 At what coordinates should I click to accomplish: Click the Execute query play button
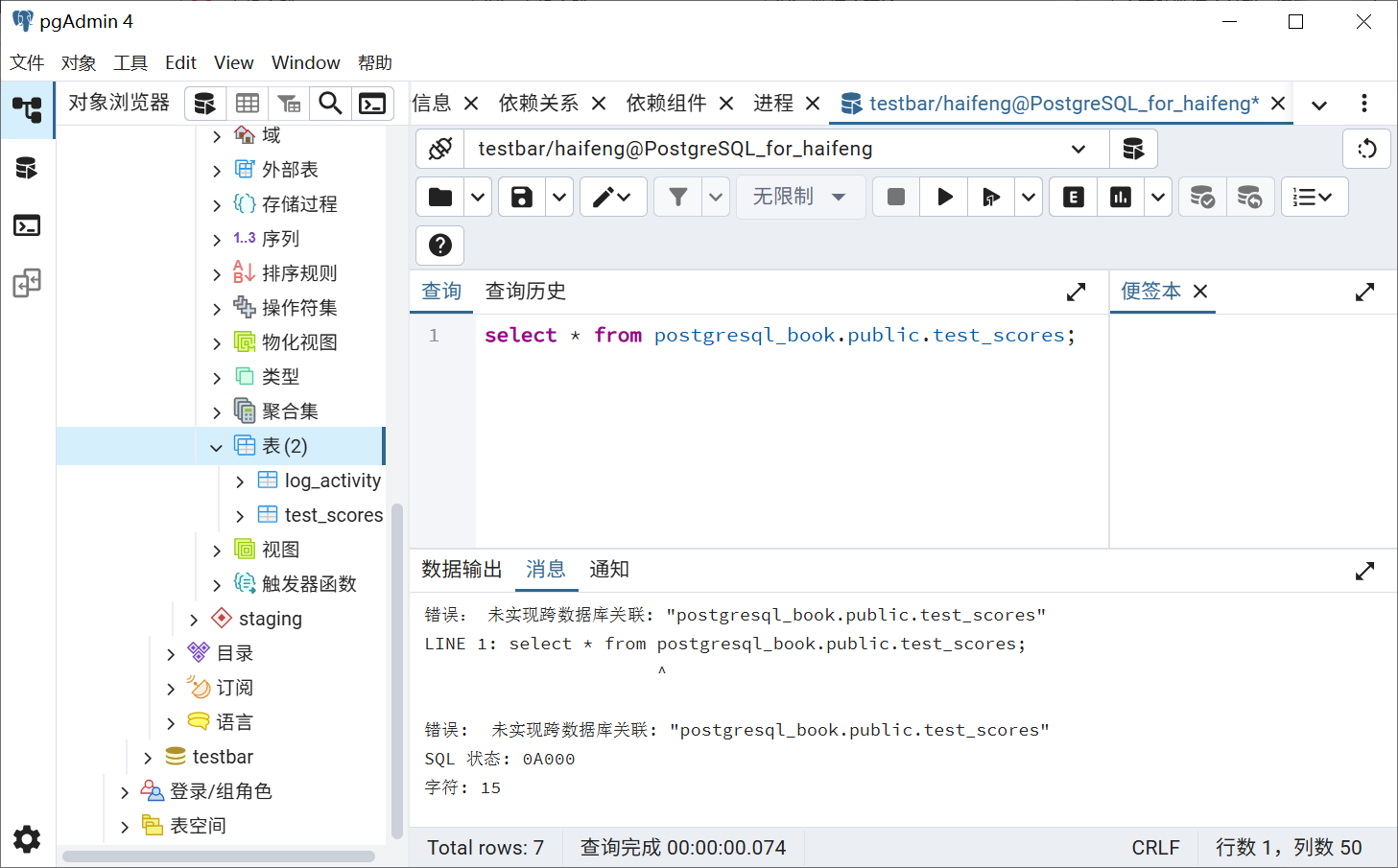pyautogui.click(x=944, y=197)
